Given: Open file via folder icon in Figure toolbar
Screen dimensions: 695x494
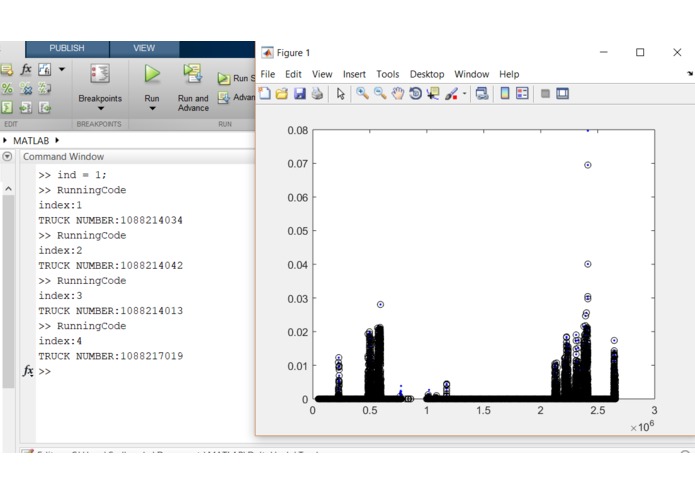Looking at the screenshot, I should click(x=282, y=93).
